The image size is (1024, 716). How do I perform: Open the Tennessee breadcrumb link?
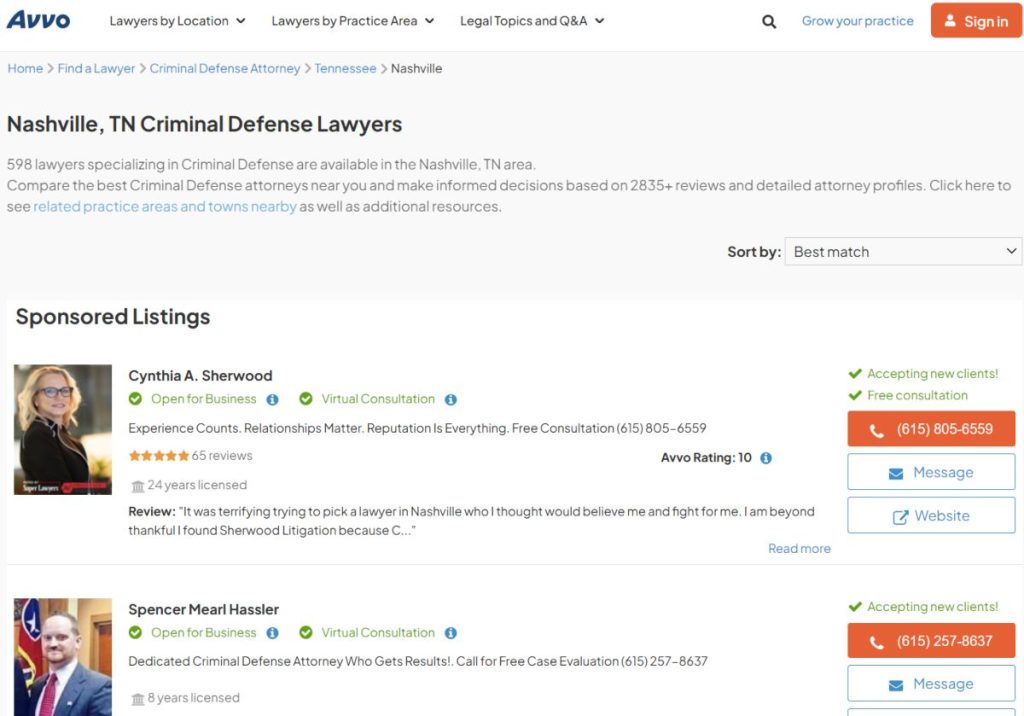point(345,69)
